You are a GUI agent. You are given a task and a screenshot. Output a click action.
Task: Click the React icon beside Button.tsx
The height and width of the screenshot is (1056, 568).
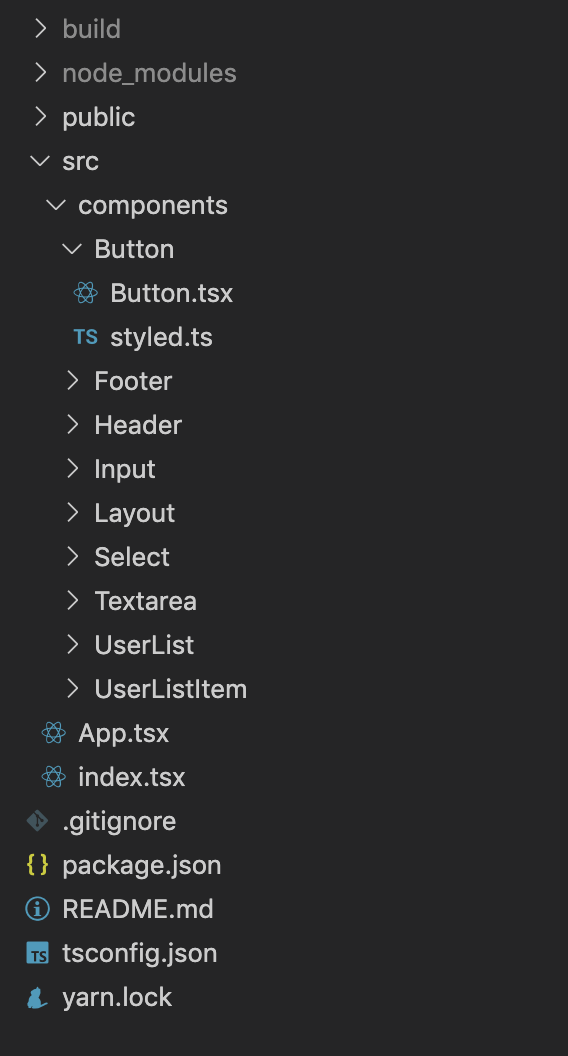[x=86, y=293]
